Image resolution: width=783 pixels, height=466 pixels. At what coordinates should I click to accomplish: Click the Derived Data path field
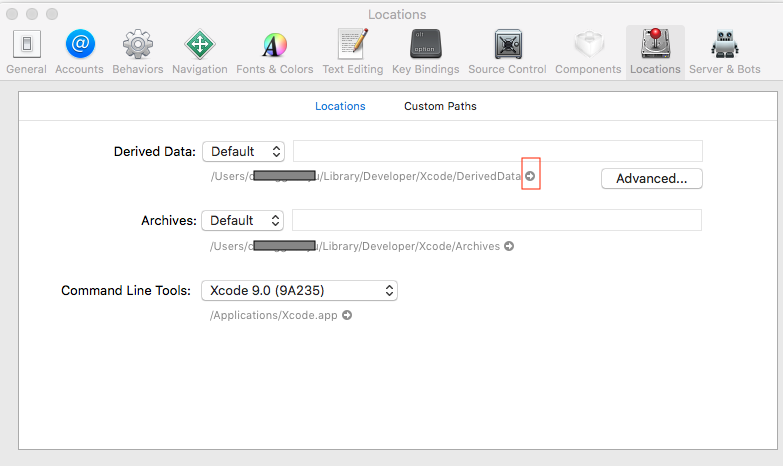click(498, 151)
